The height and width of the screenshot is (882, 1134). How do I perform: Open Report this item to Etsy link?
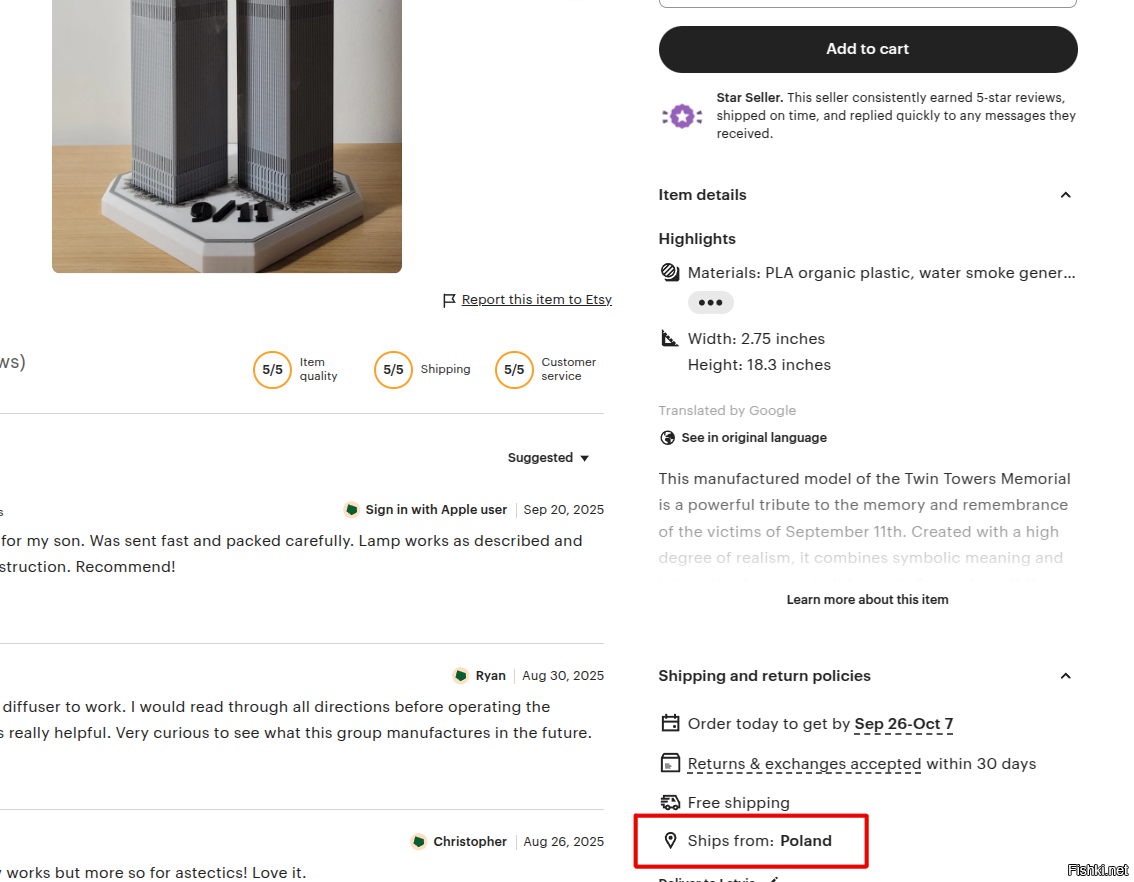tap(536, 300)
